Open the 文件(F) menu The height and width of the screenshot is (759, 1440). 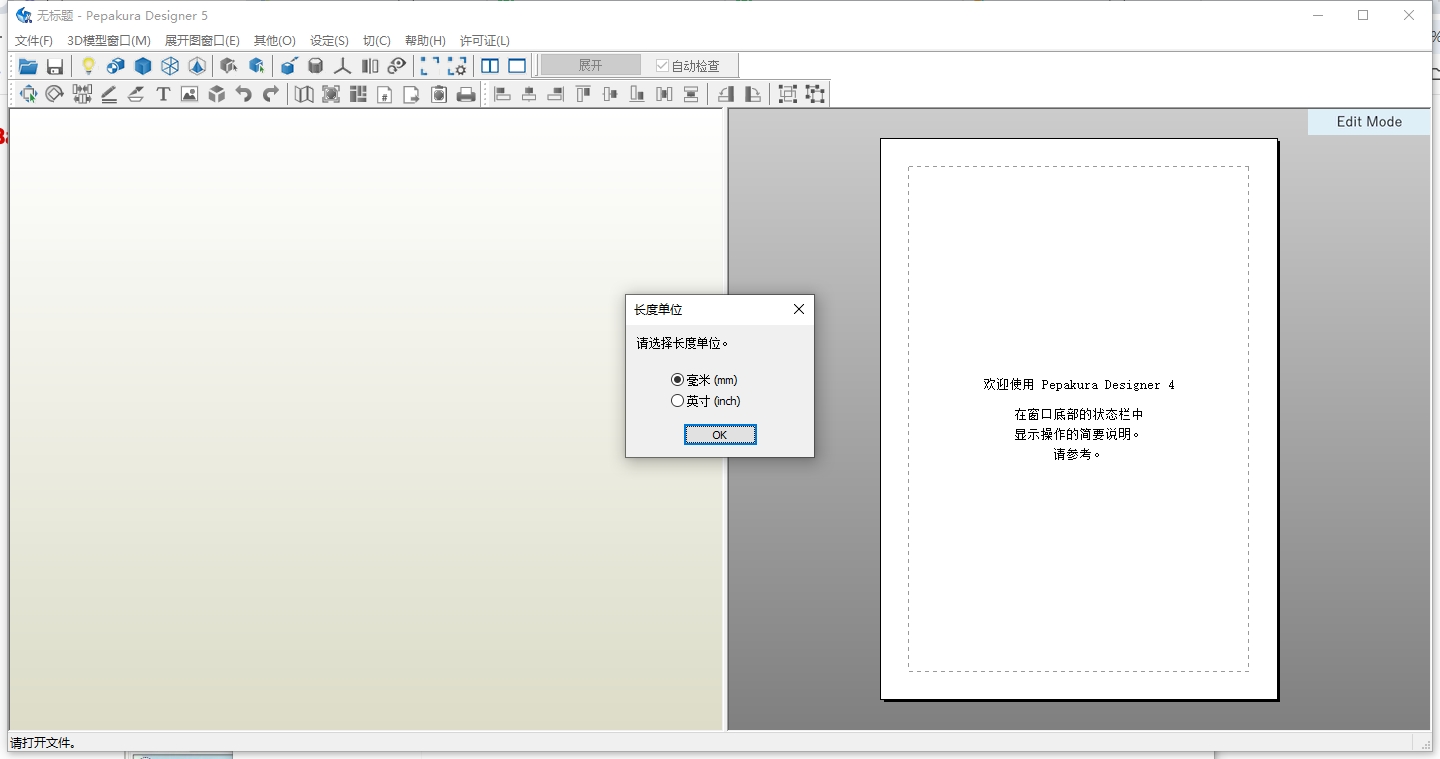click(34, 41)
